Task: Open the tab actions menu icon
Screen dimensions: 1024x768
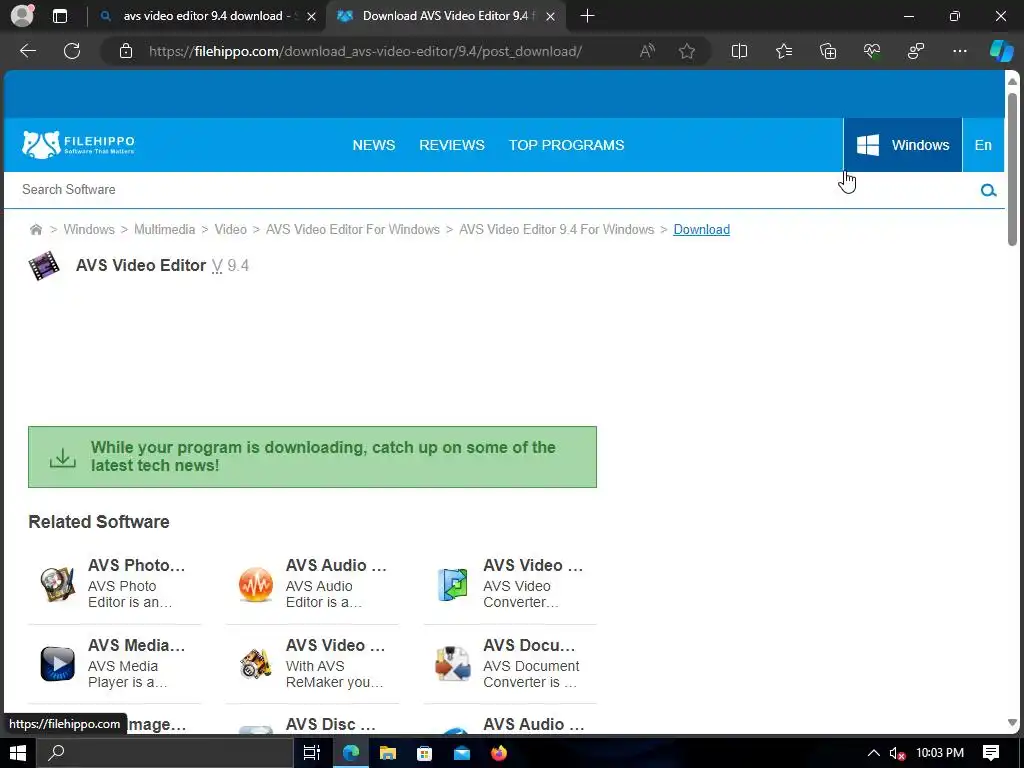Action: click(x=59, y=16)
